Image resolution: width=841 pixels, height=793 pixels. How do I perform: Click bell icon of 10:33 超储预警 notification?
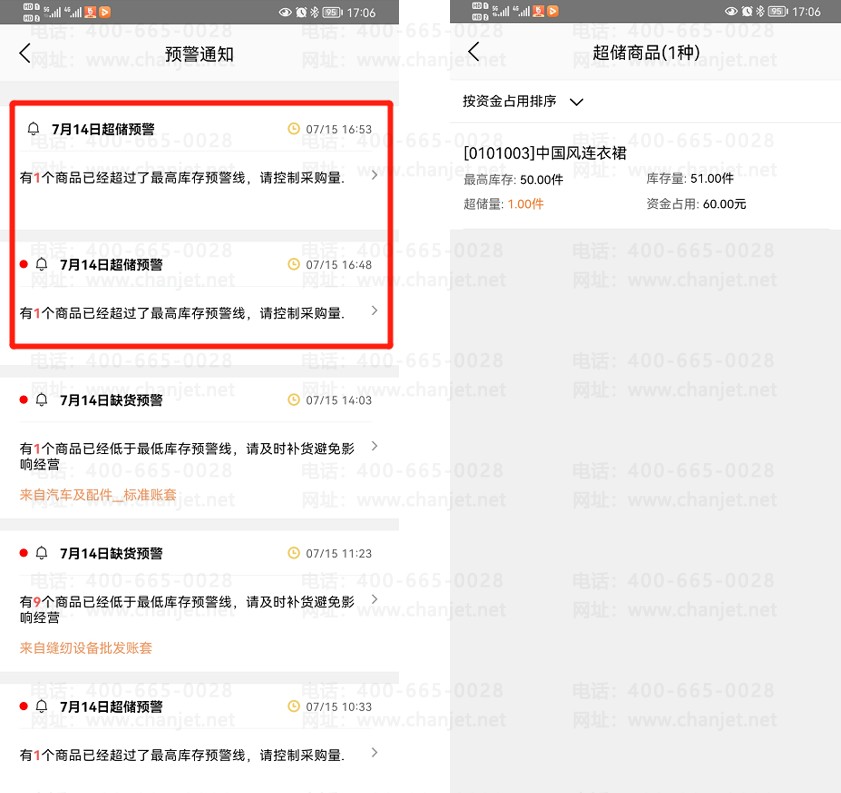[x=41, y=707]
